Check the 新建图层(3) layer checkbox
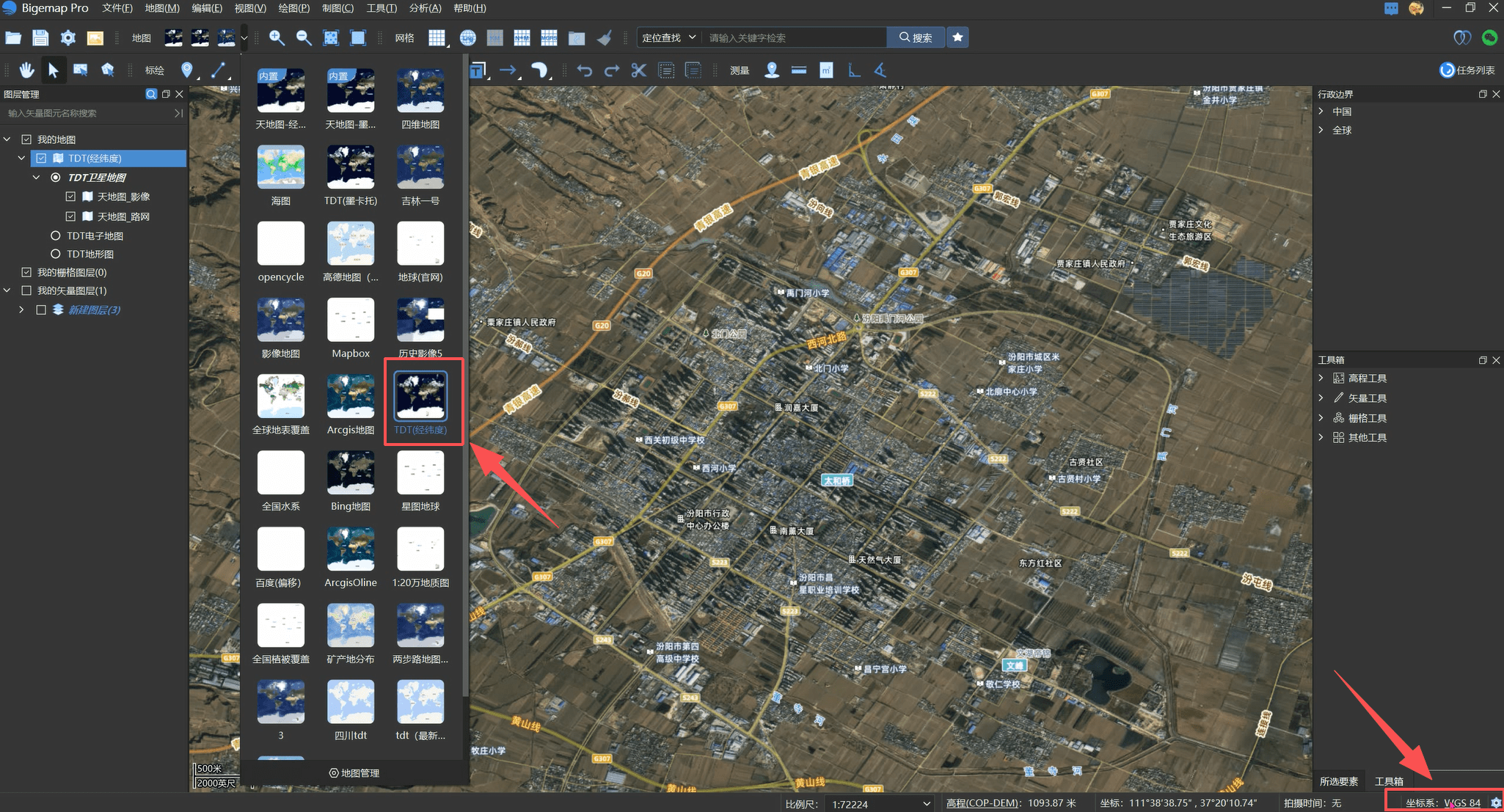The width and height of the screenshot is (1504, 812). pyautogui.click(x=41, y=310)
